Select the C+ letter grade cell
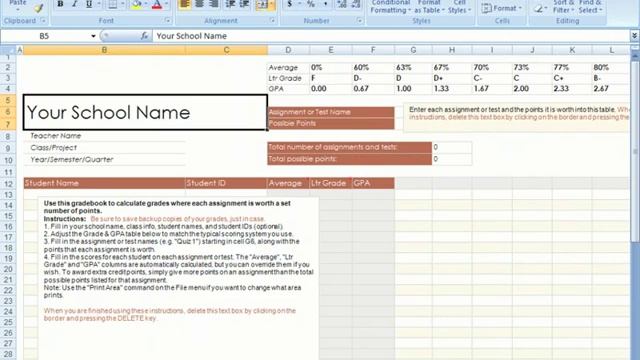The image size is (640, 360). click(x=572, y=78)
